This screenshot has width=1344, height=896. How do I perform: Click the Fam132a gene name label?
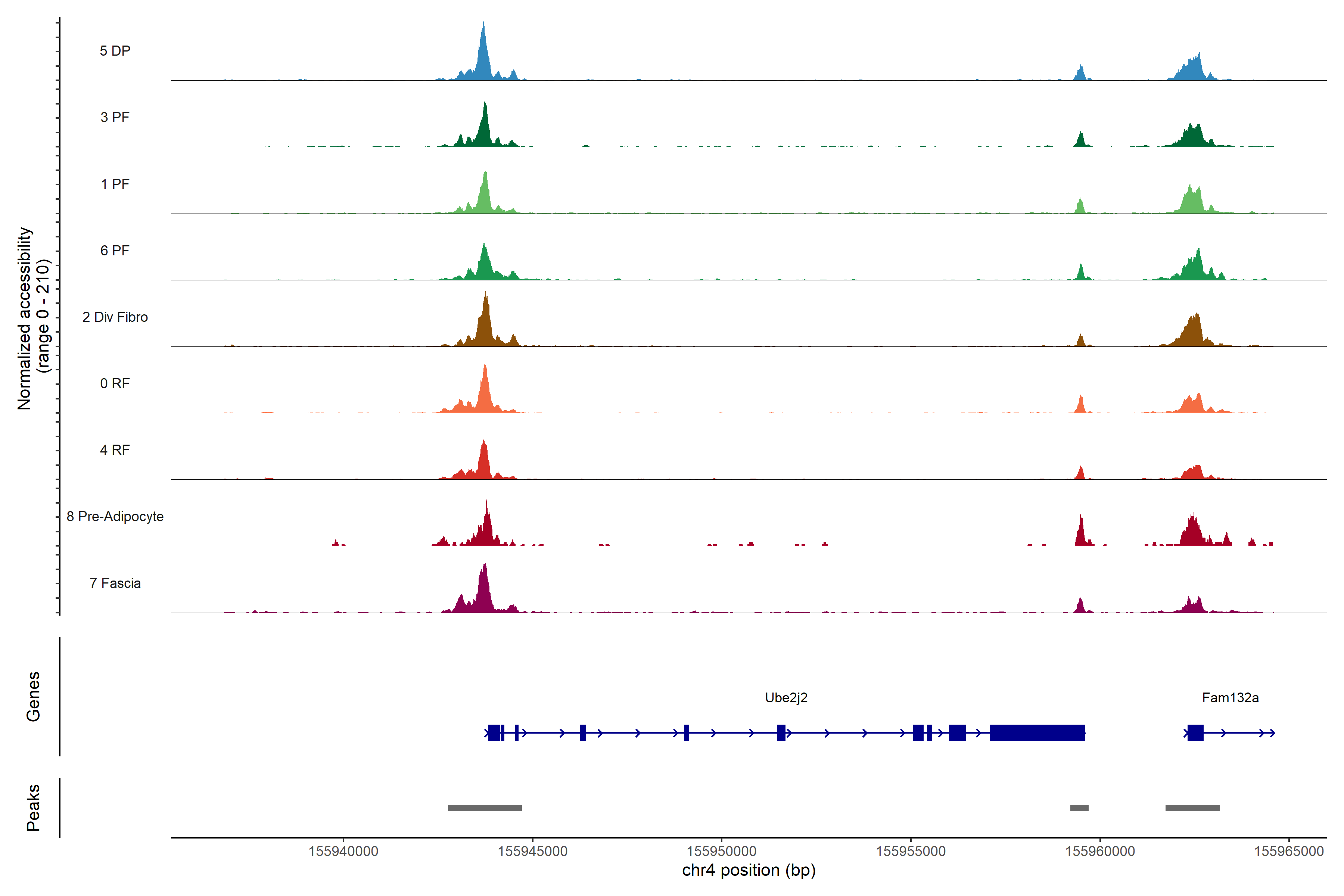coord(1230,698)
